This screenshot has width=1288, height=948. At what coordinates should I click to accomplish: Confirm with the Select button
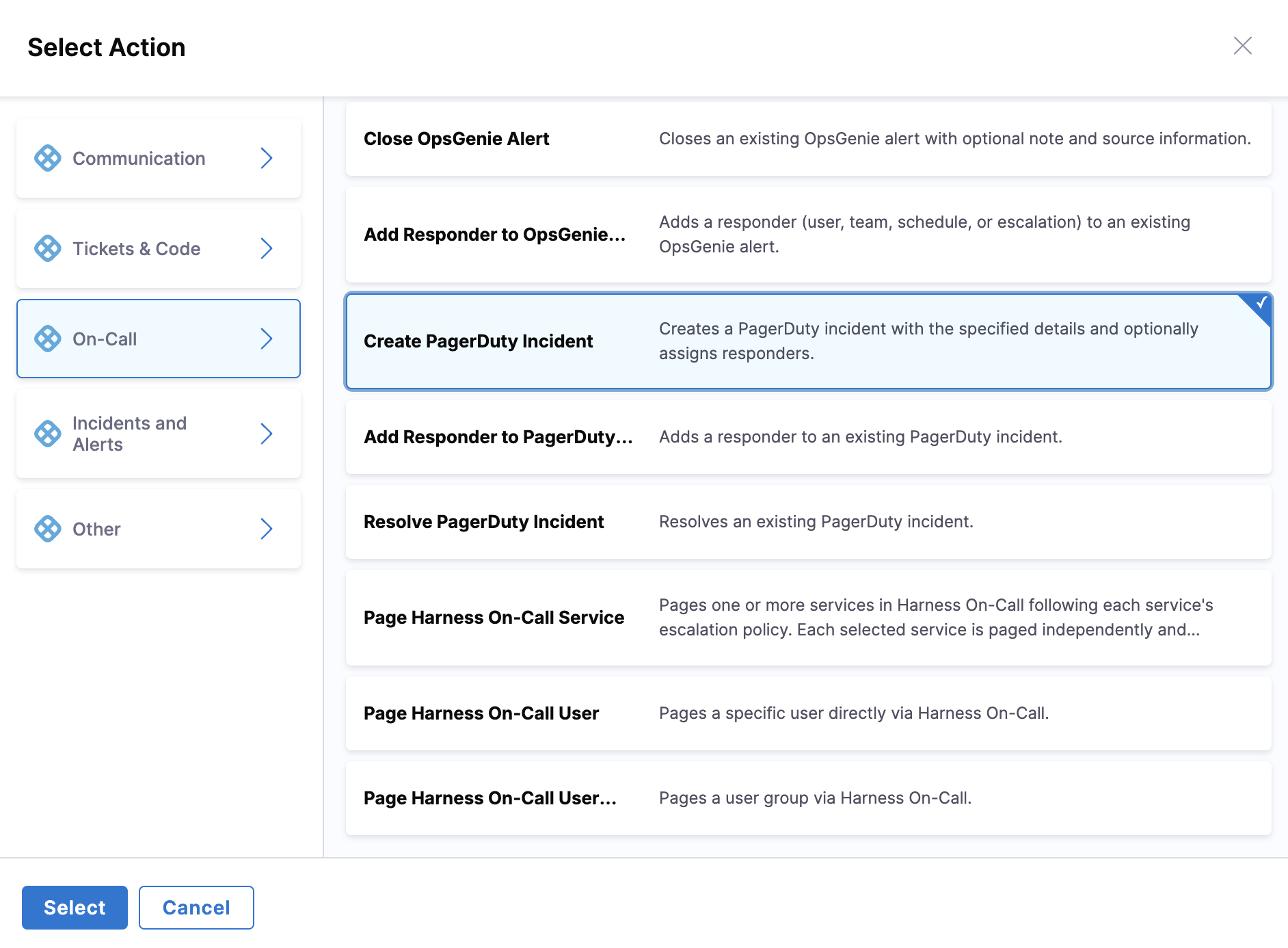75,908
